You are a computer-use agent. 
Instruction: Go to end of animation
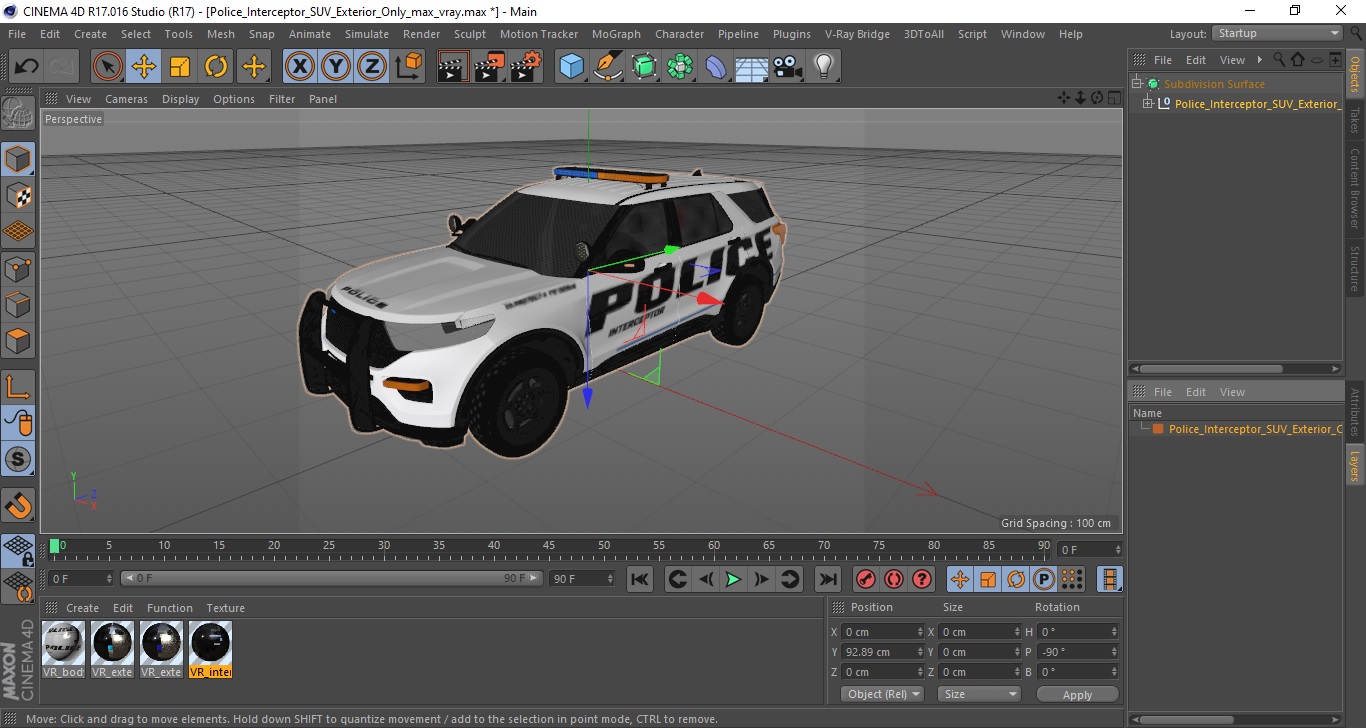(x=828, y=579)
